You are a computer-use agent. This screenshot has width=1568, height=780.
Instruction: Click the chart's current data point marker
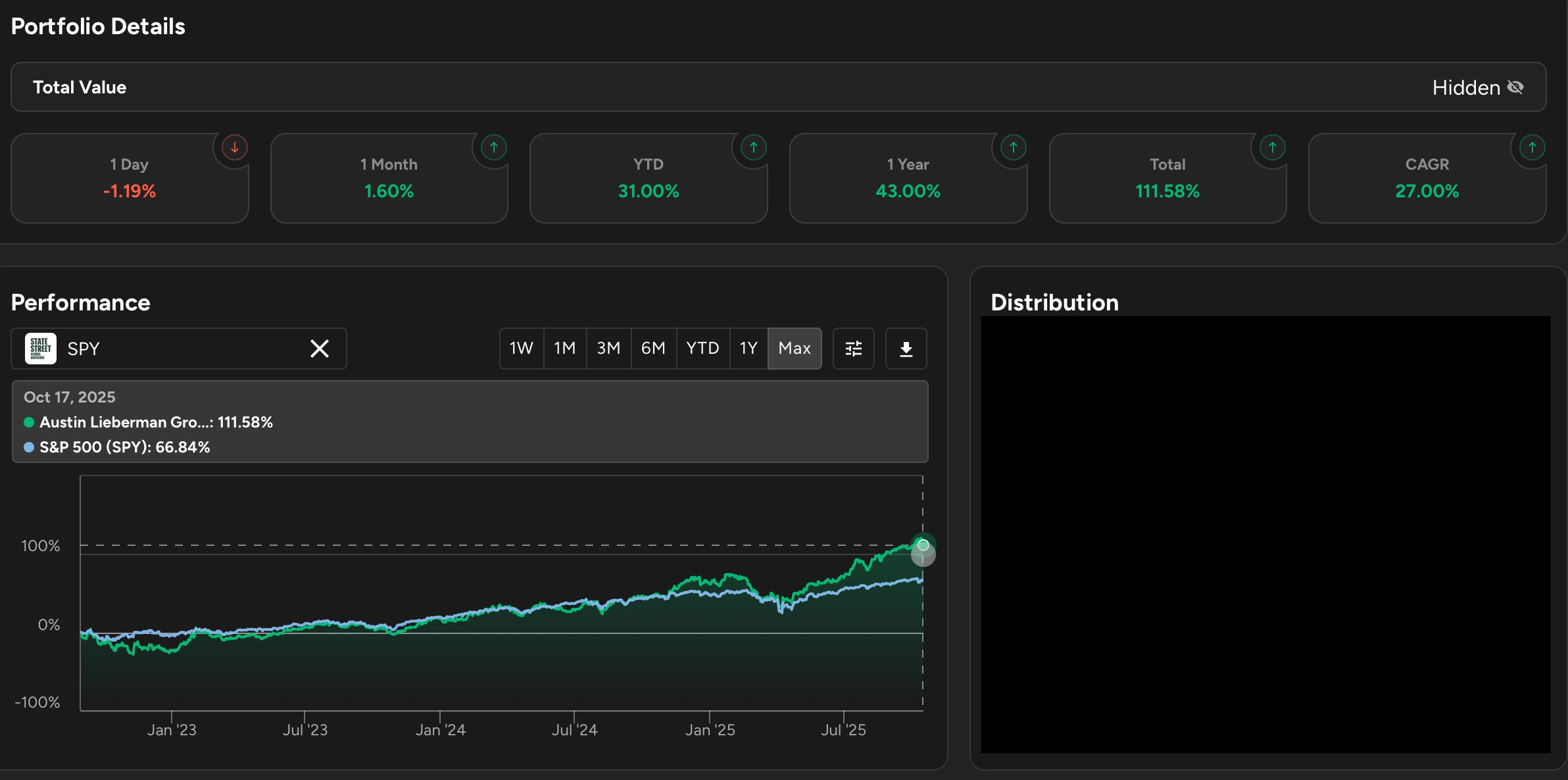pyautogui.click(x=923, y=545)
